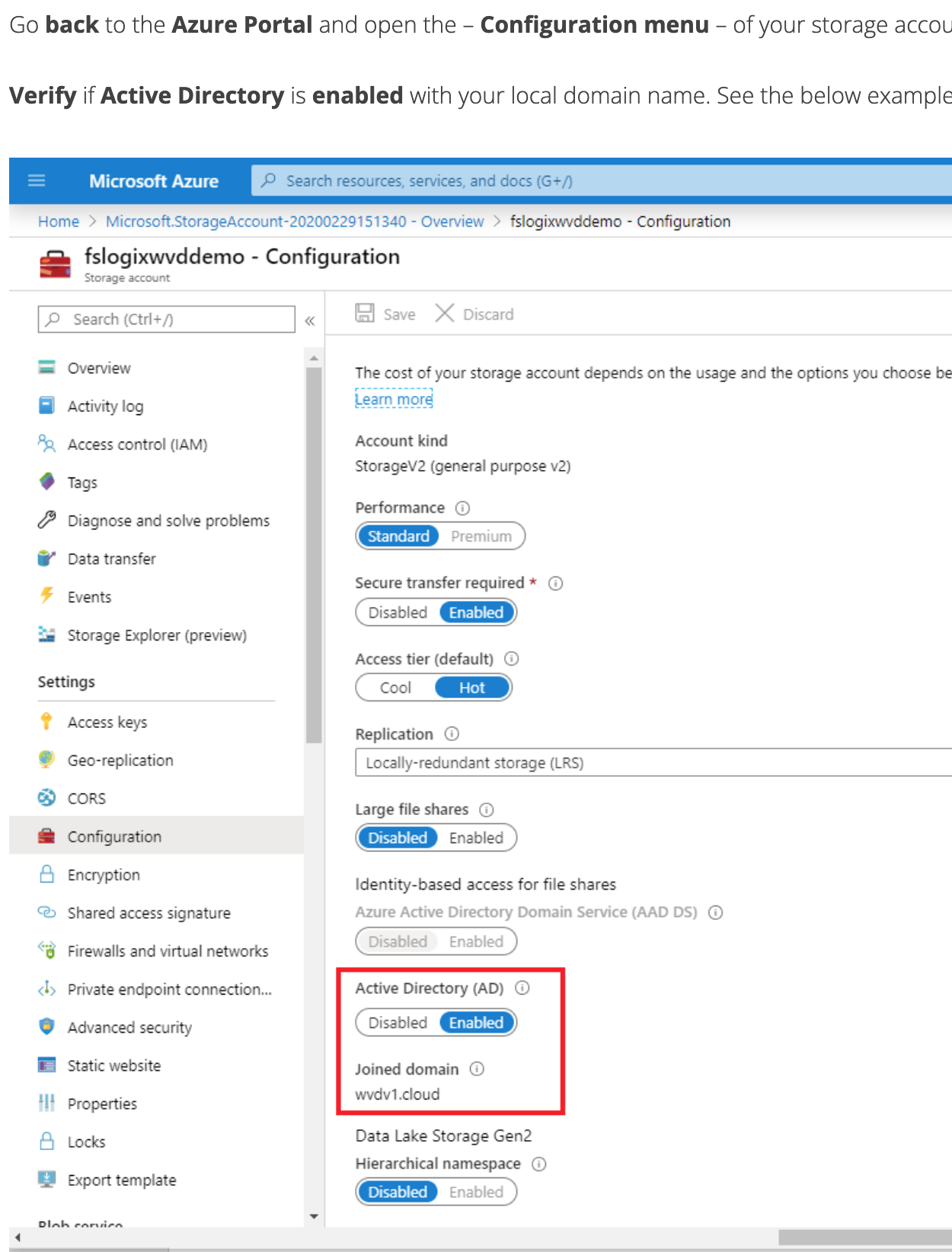Collapse the sidebar with double chevron
The width and height of the screenshot is (952, 1252).
click(310, 321)
